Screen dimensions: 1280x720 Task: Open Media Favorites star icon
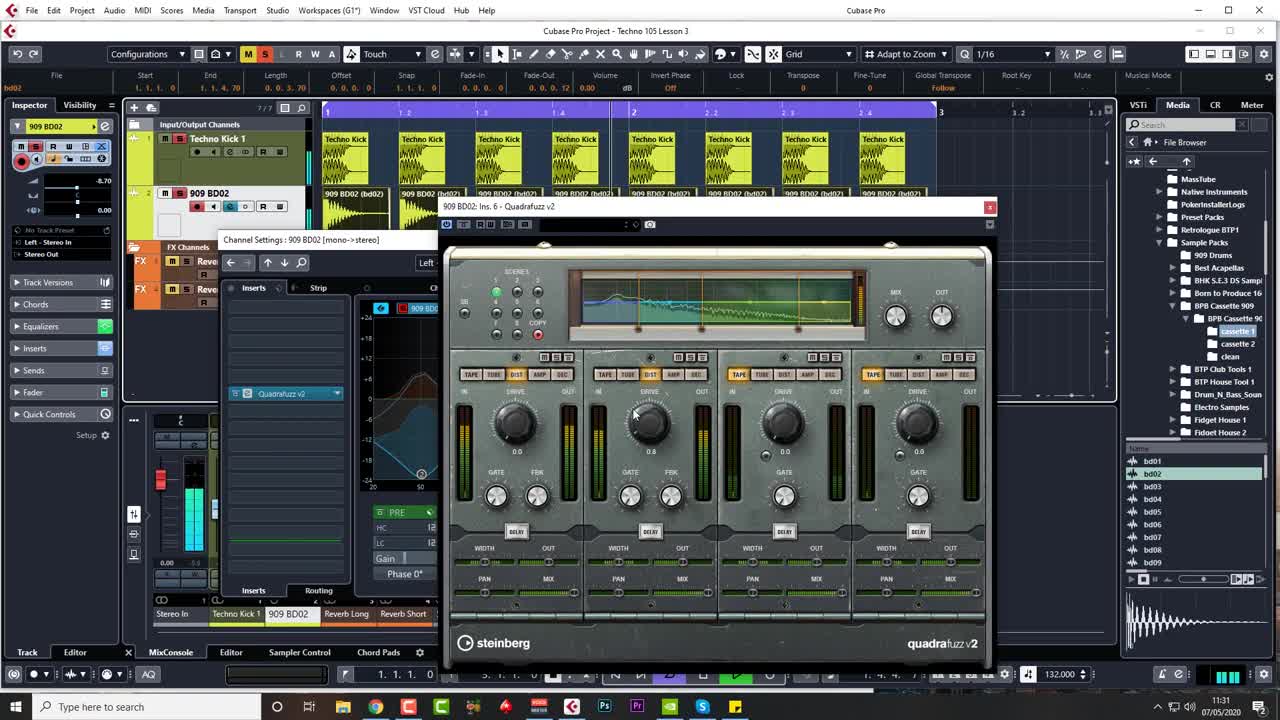(x=1135, y=161)
